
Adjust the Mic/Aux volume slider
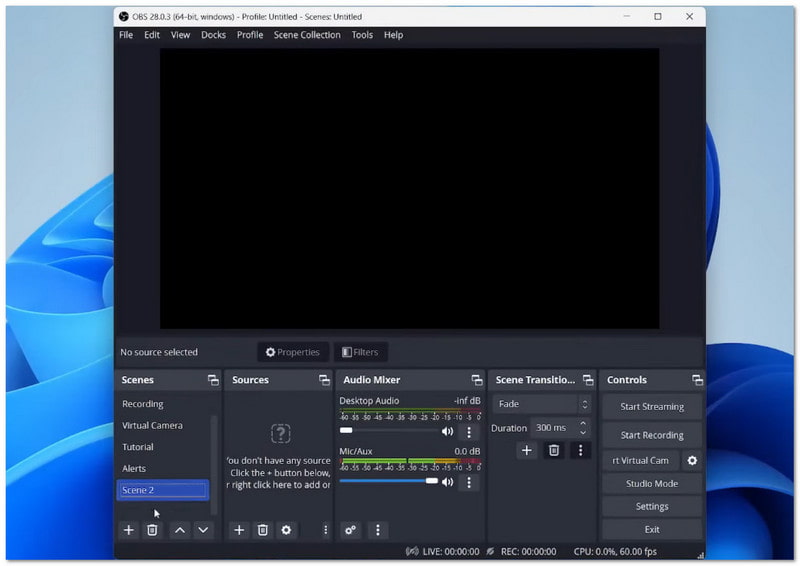click(389, 481)
